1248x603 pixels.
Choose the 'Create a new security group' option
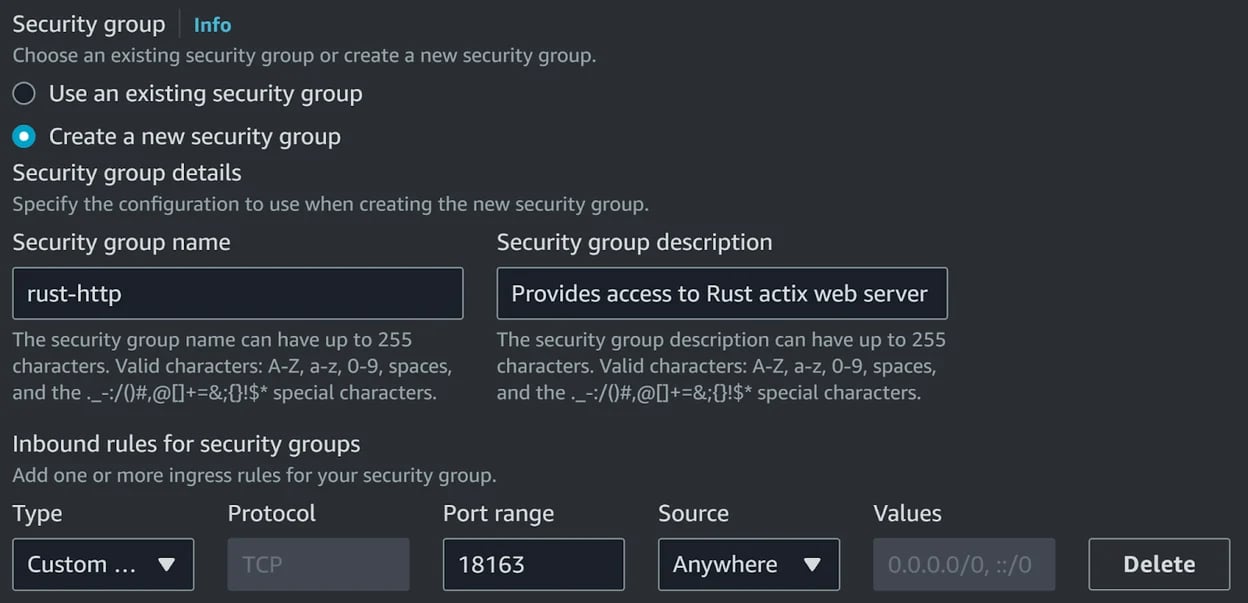24,136
